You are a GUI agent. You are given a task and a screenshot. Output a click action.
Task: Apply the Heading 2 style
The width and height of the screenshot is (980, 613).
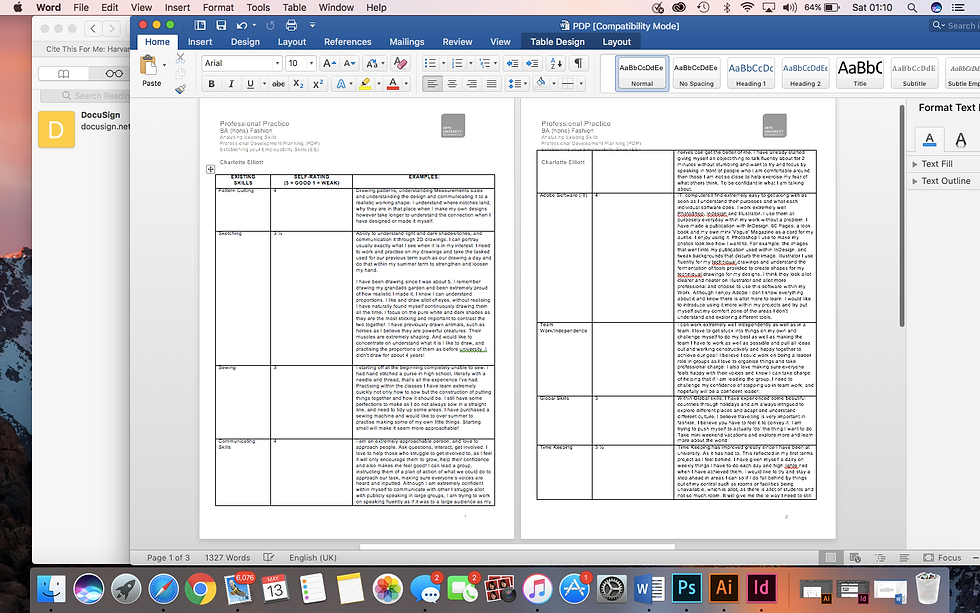click(805, 73)
